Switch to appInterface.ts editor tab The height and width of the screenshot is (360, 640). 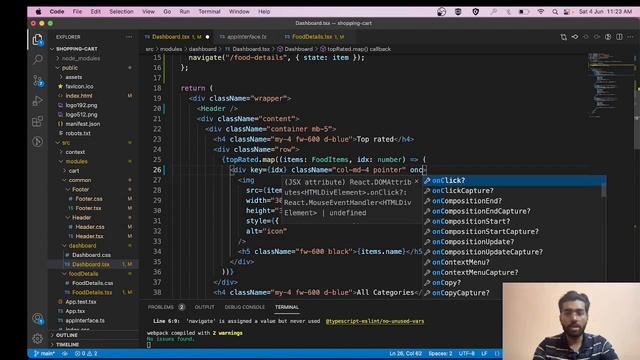tap(247, 37)
